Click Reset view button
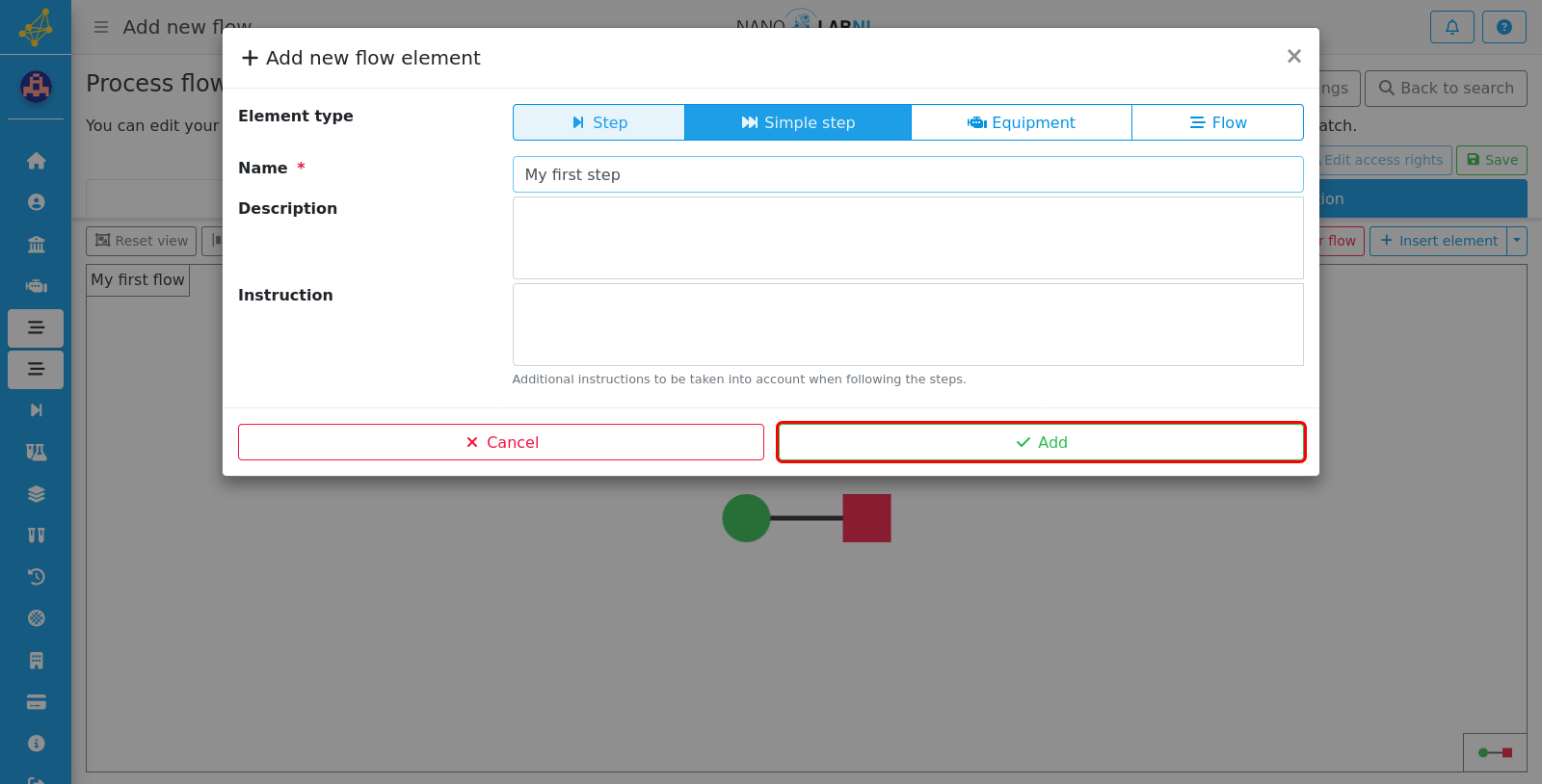Image resolution: width=1542 pixels, height=784 pixels. click(141, 241)
